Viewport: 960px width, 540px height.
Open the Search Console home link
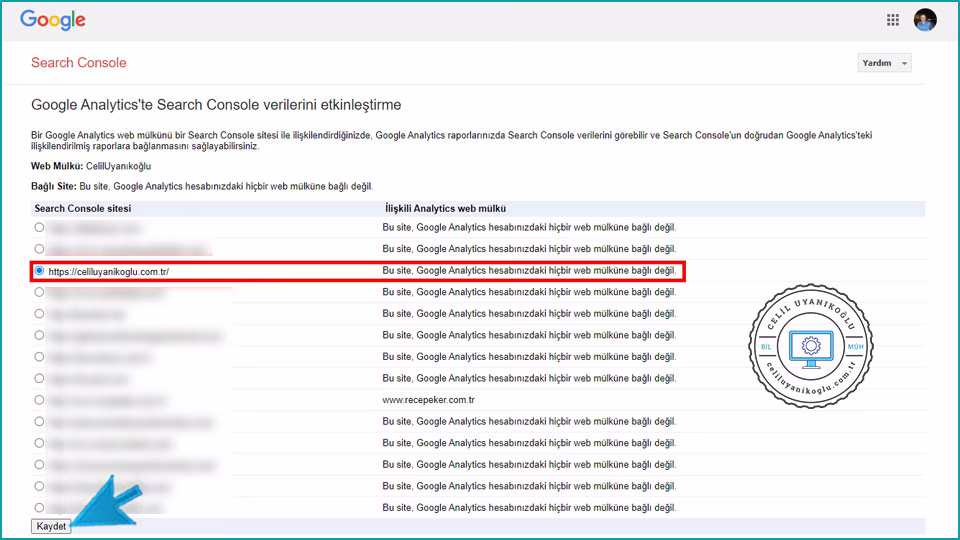coord(78,62)
